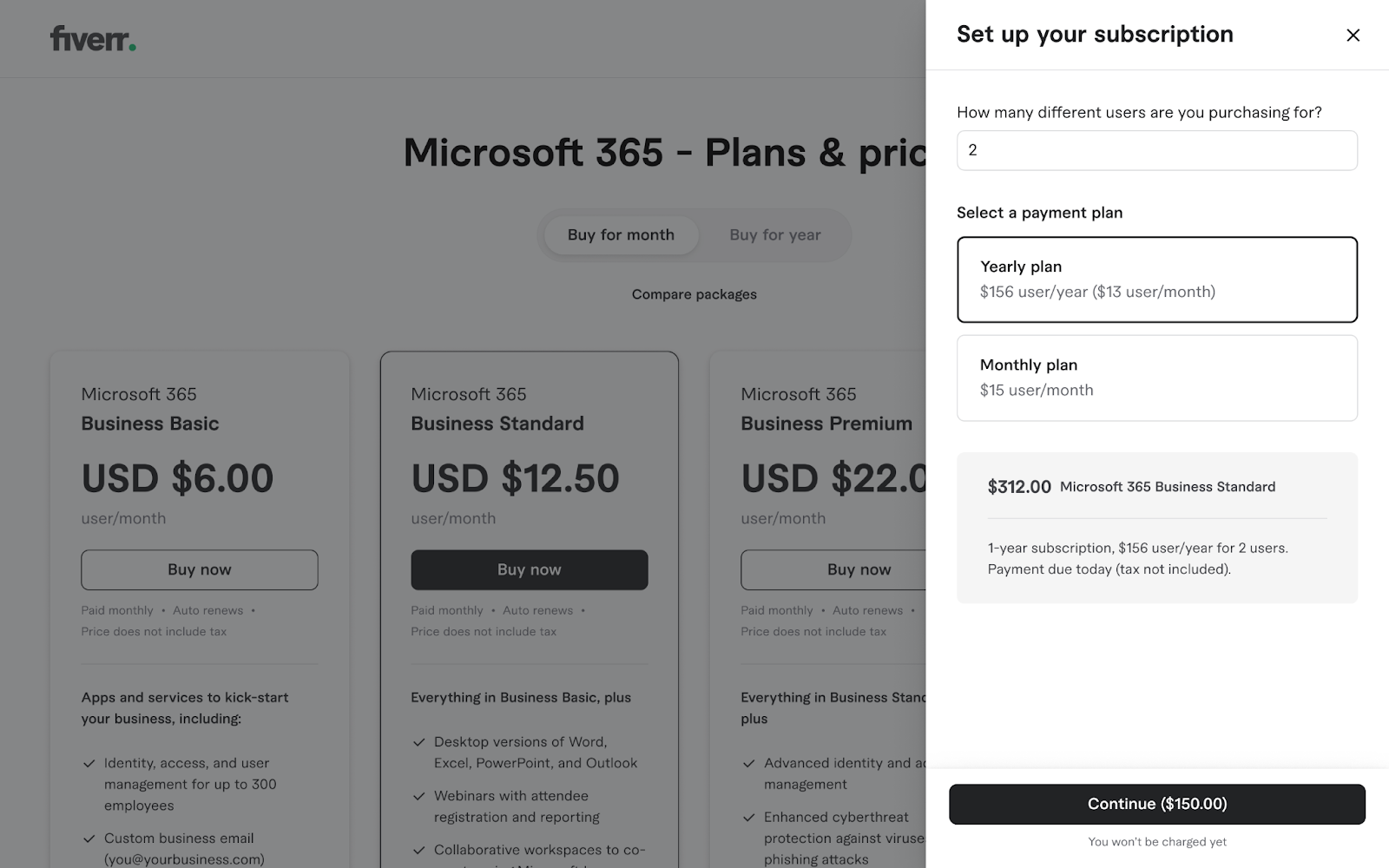1389x868 pixels.
Task: Click the checkmark beside Collaborative workspaces
Action: (x=418, y=851)
